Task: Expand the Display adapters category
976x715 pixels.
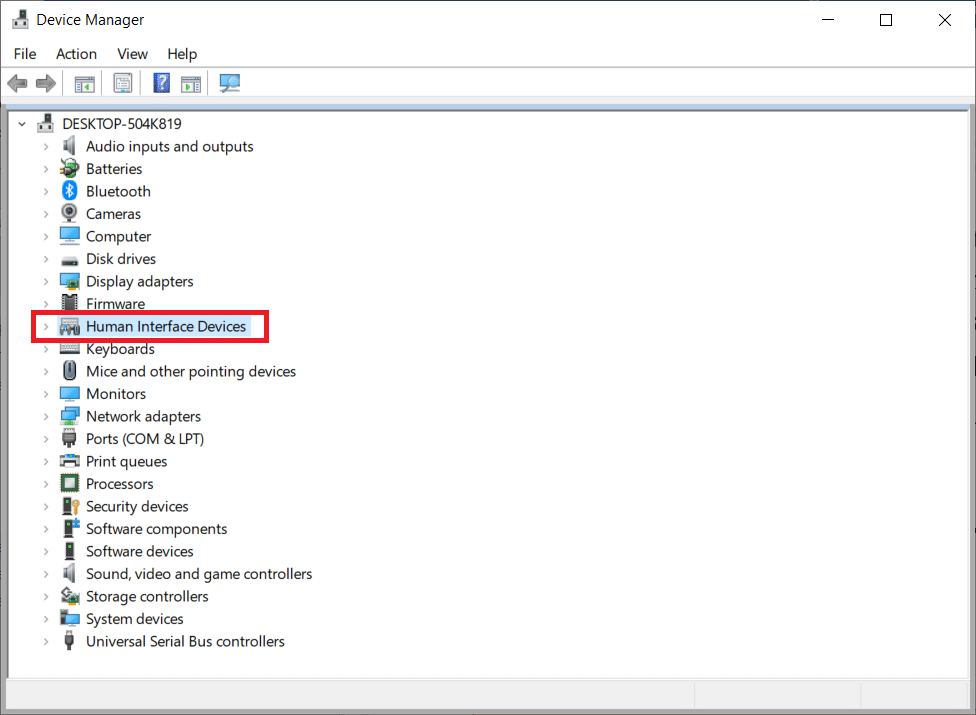Action: click(45, 282)
